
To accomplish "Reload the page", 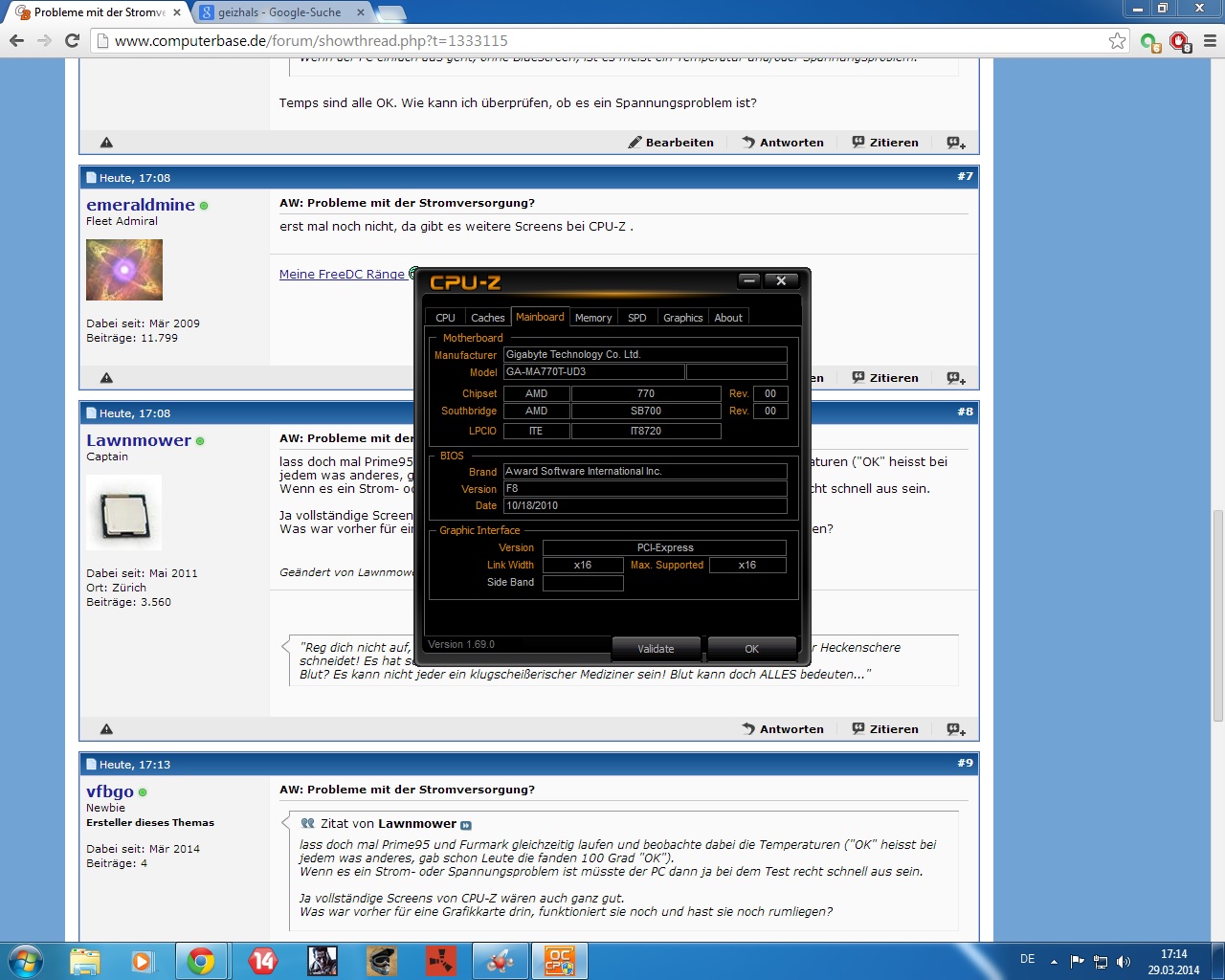I will coord(72,40).
